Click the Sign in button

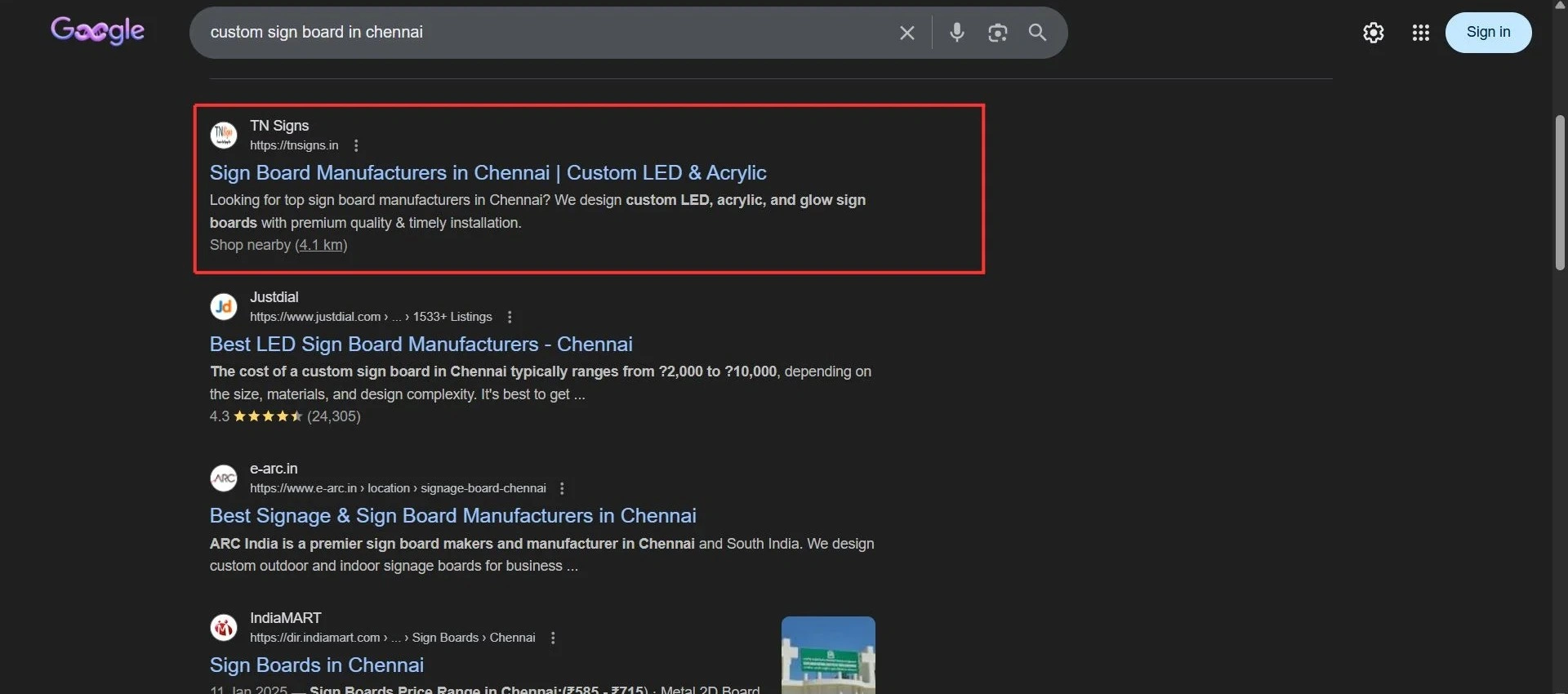click(1488, 33)
